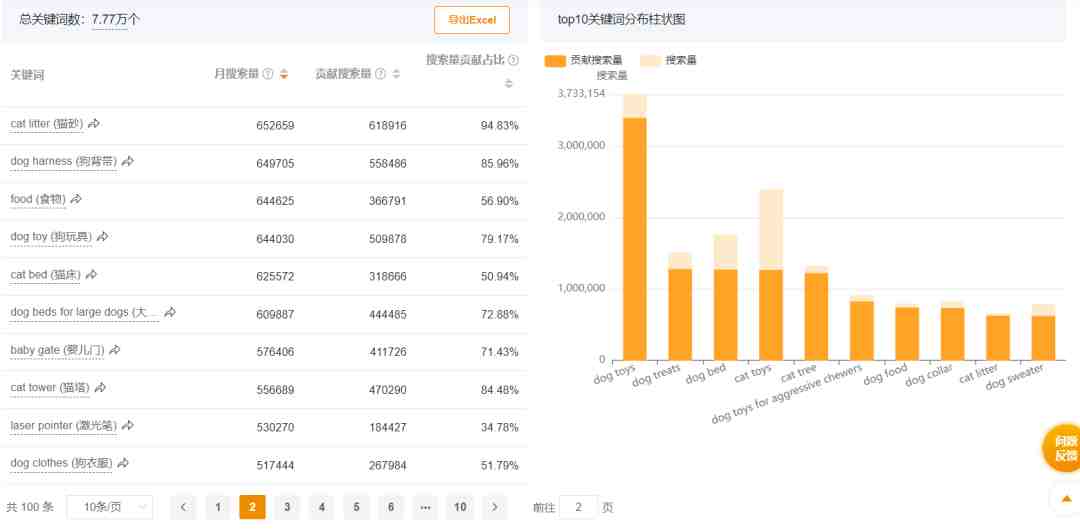
Task: Click back-to-top arrow button
Action: click(1066, 499)
